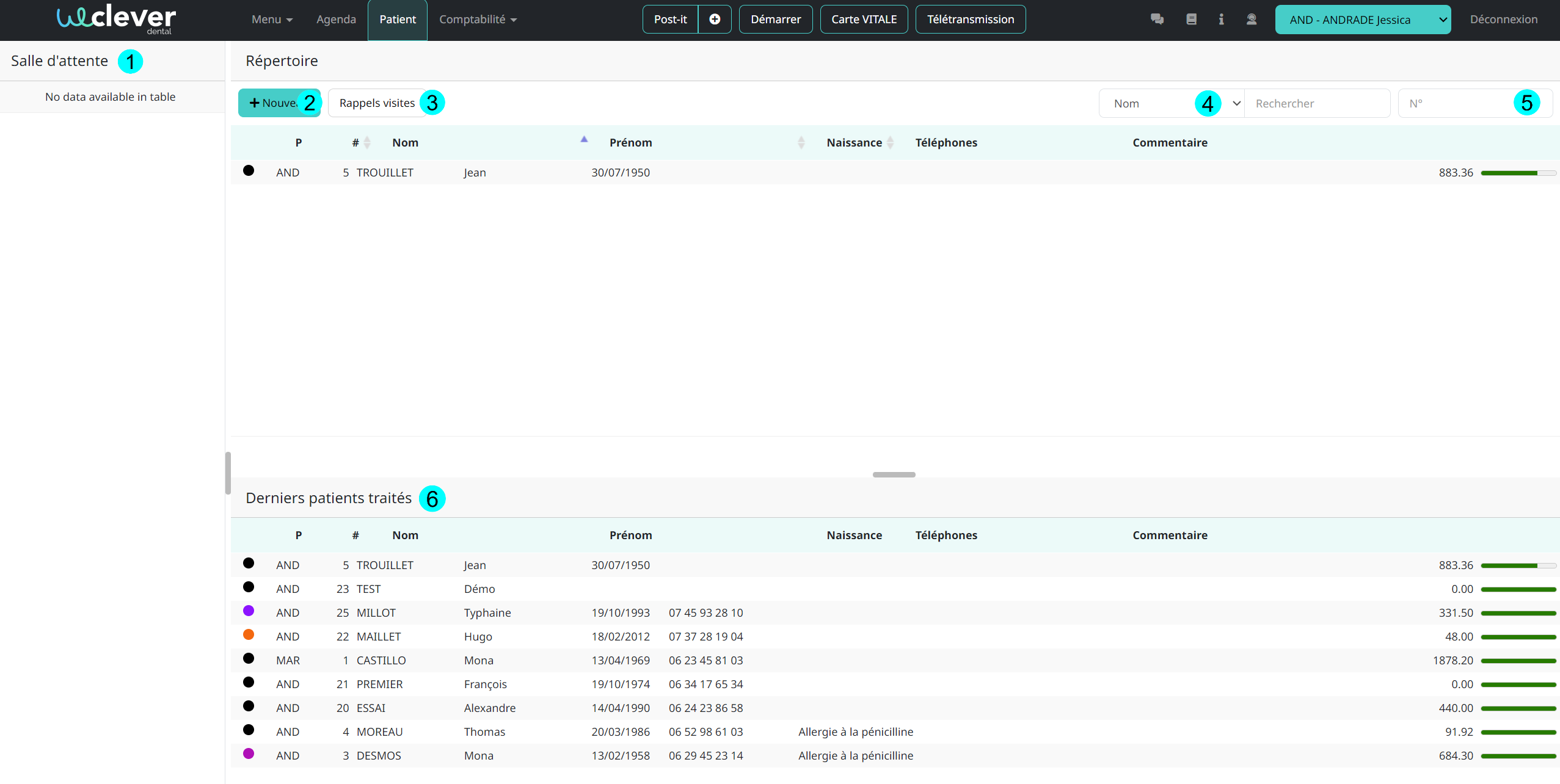Open the Comptabilité dropdown

tap(478, 20)
